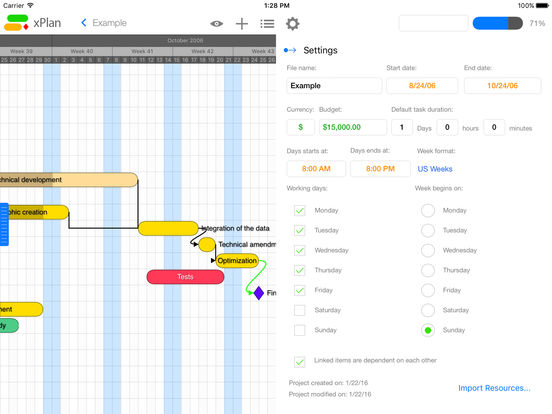Change US Weeks week format

point(435,169)
